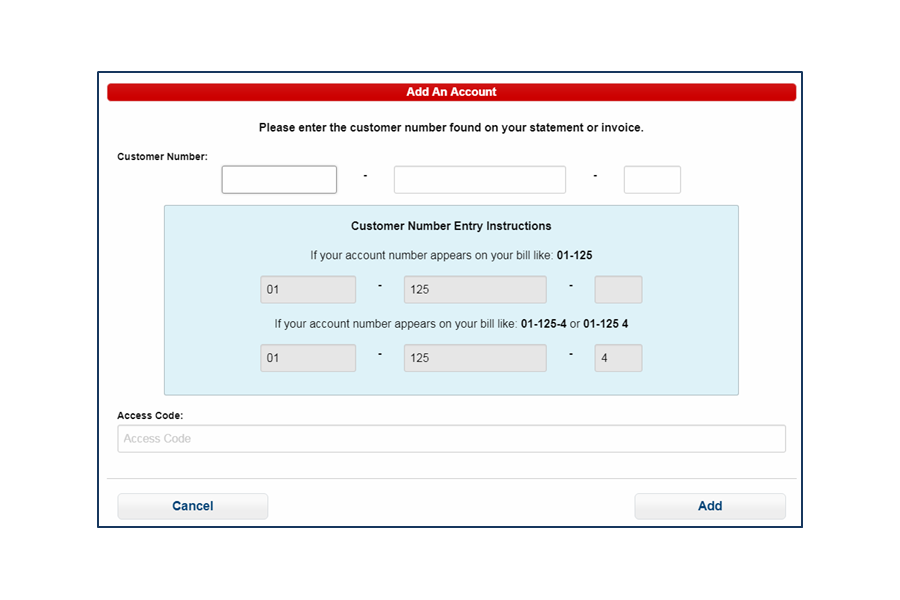This screenshot has height=600, width=900.
Task: Click the middle Customer Number field
Action: (x=479, y=179)
